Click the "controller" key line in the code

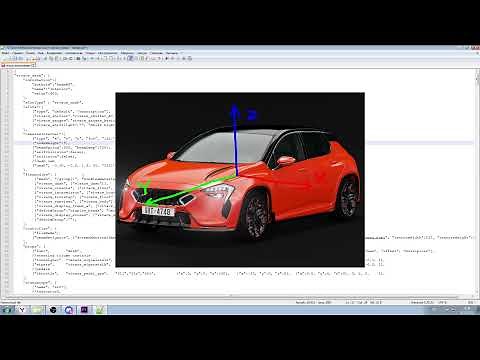[39, 229]
